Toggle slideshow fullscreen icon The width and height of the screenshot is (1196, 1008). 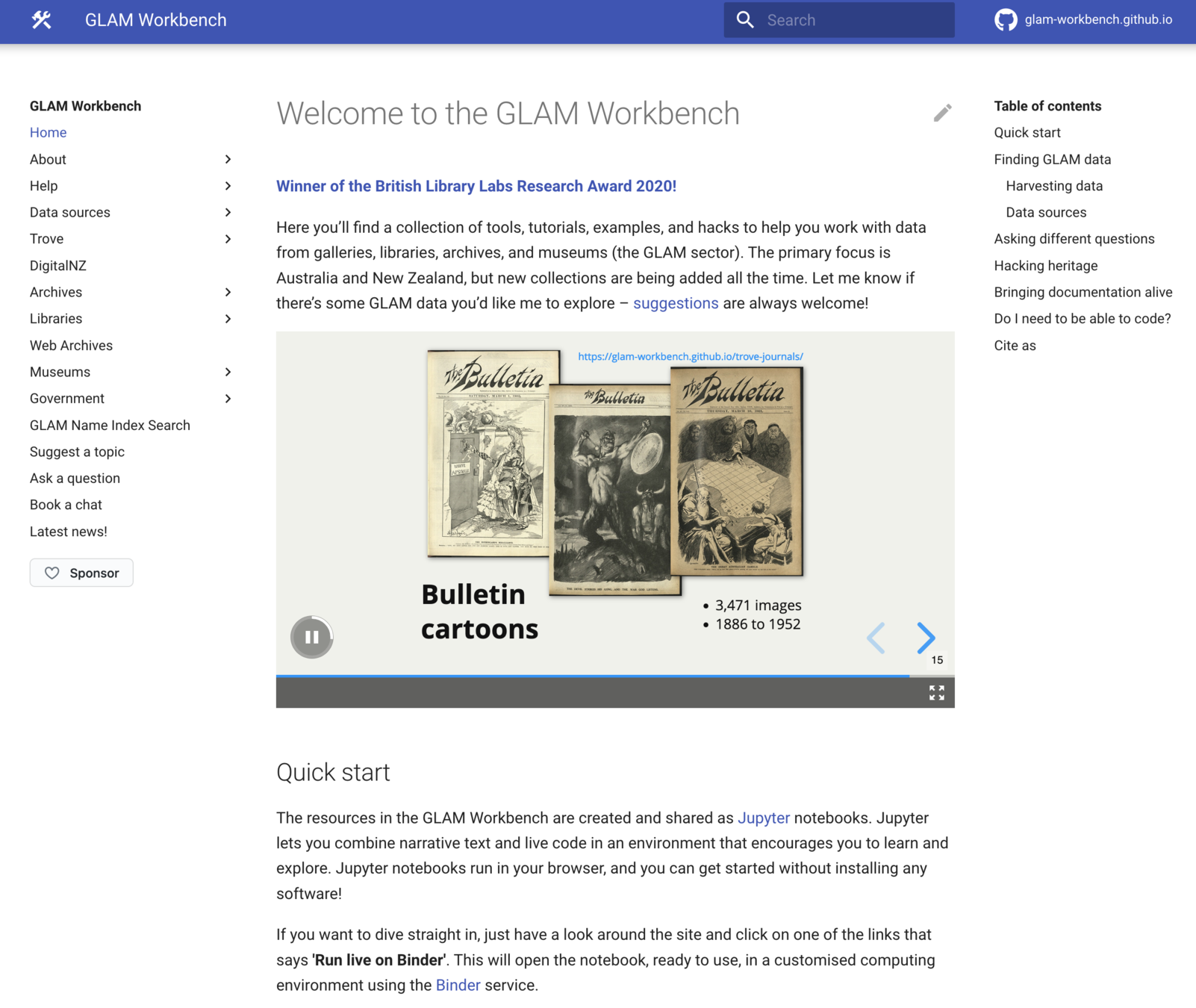click(937, 693)
